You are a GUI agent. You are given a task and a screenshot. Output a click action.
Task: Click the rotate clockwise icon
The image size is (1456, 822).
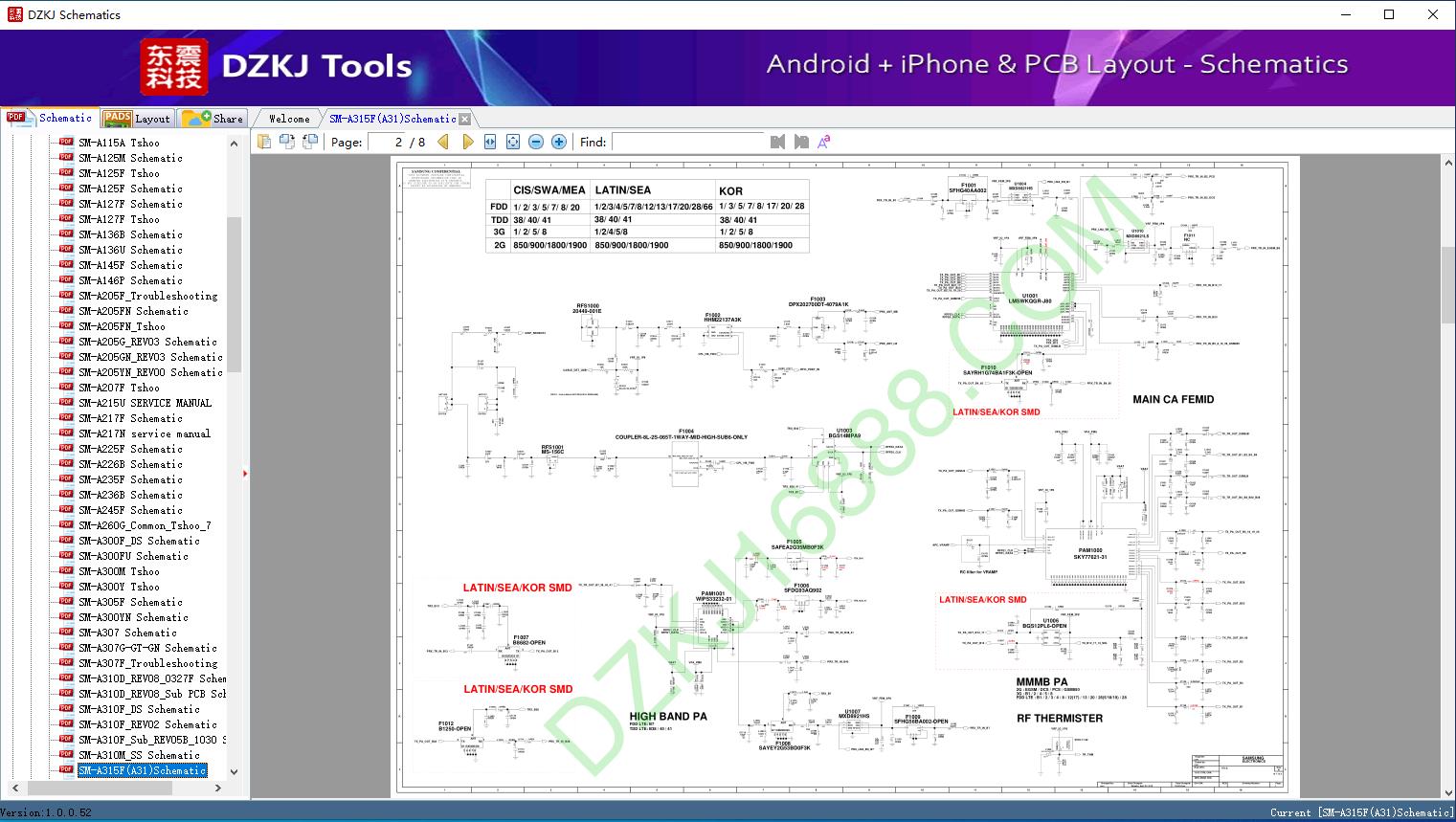tap(309, 142)
